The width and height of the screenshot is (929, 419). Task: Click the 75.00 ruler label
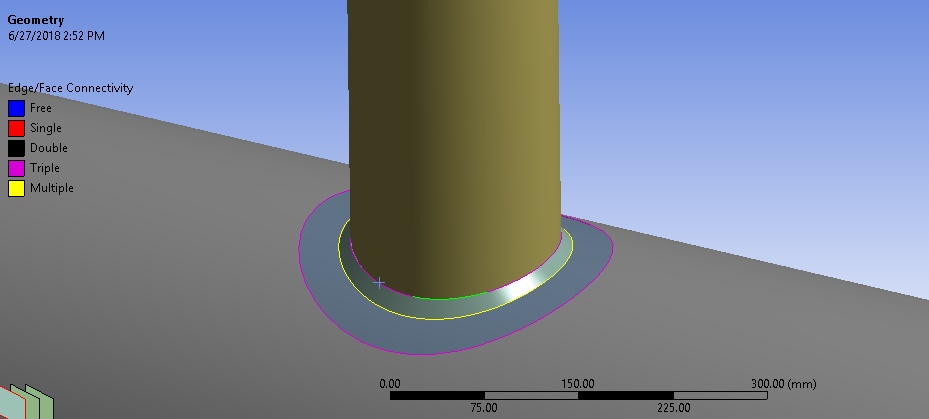pyautogui.click(x=483, y=408)
